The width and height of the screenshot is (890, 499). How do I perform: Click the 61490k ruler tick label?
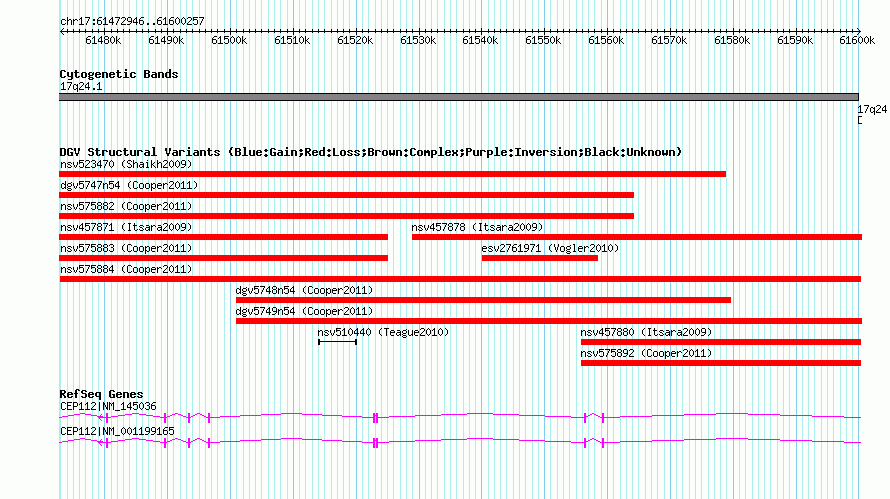point(166,40)
